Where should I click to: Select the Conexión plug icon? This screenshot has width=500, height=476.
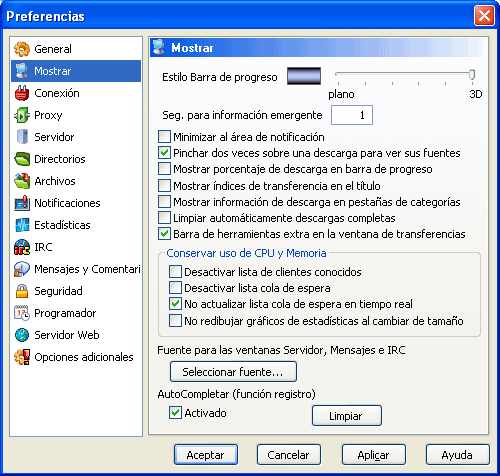(22, 93)
